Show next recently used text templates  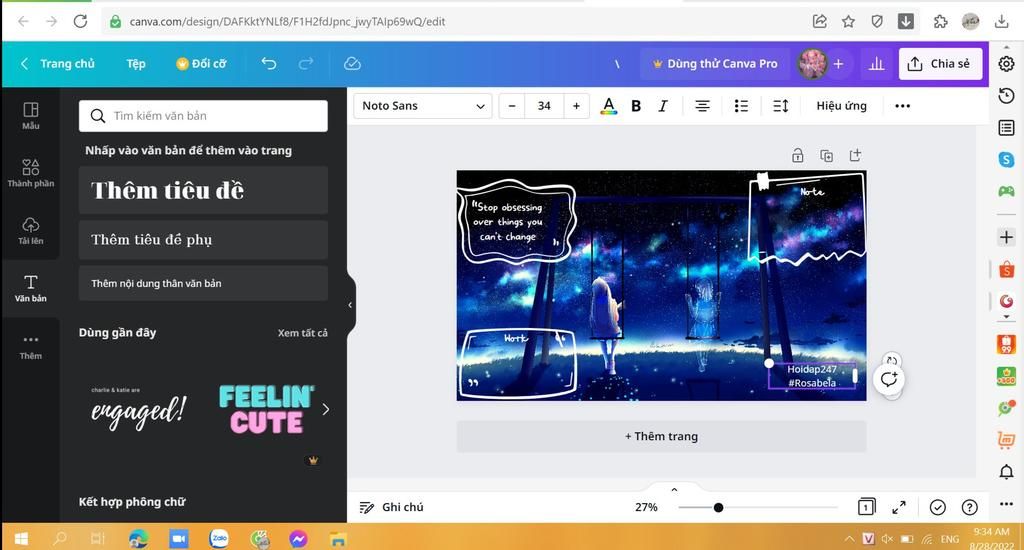click(325, 410)
